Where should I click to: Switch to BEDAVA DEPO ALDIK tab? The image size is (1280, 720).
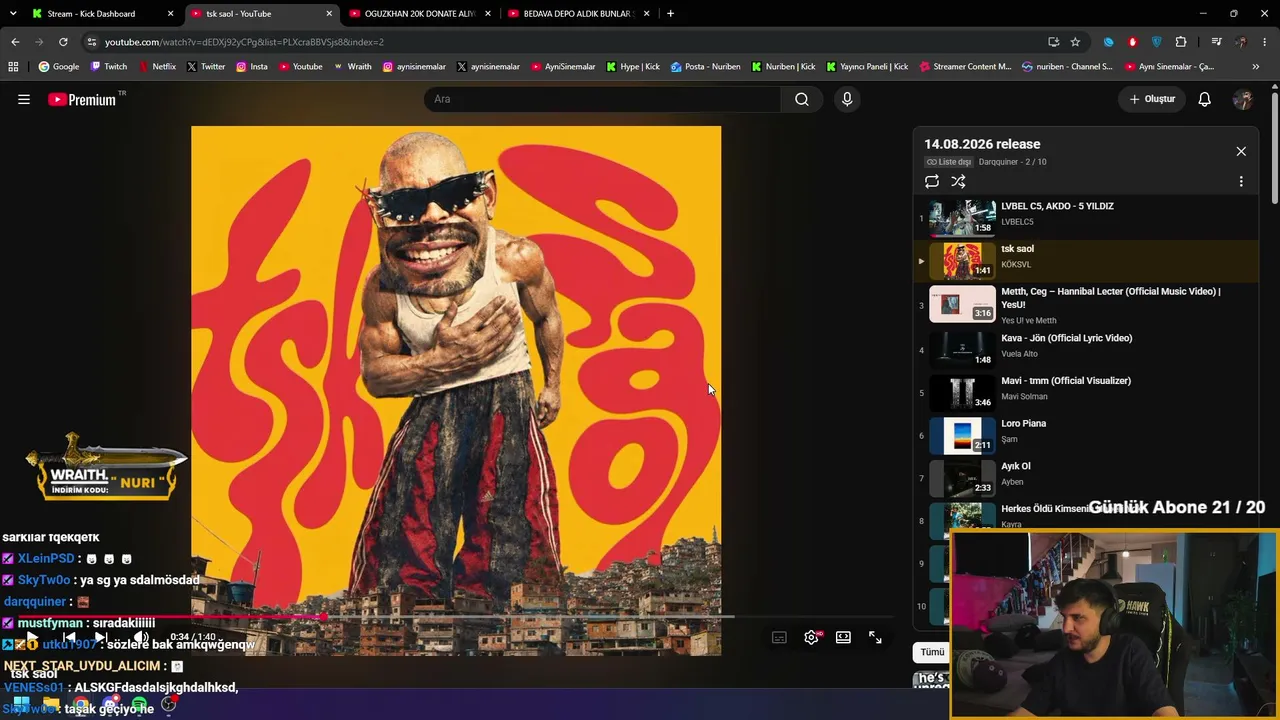pyautogui.click(x=578, y=14)
